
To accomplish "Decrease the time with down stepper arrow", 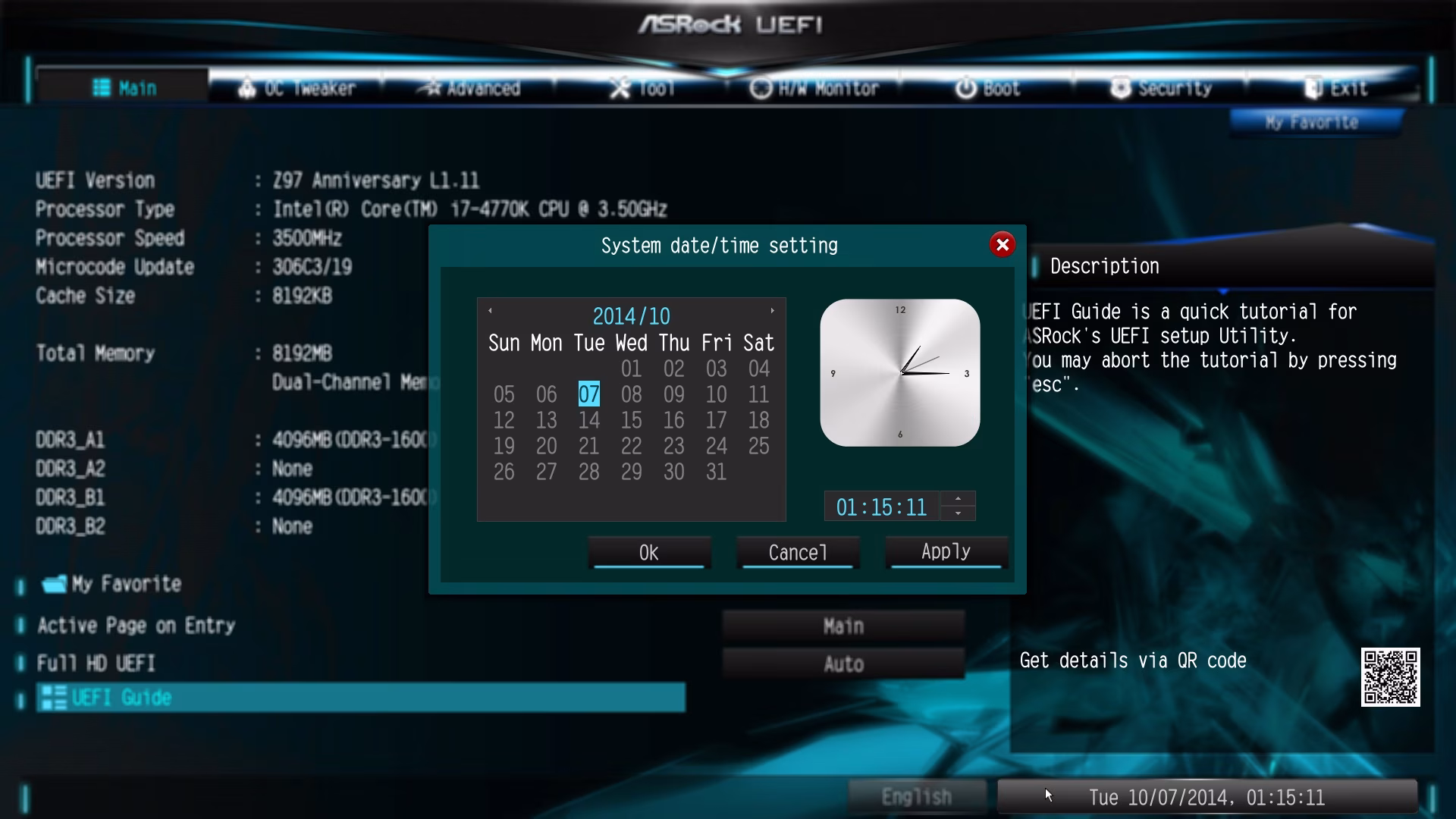I will [958, 513].
